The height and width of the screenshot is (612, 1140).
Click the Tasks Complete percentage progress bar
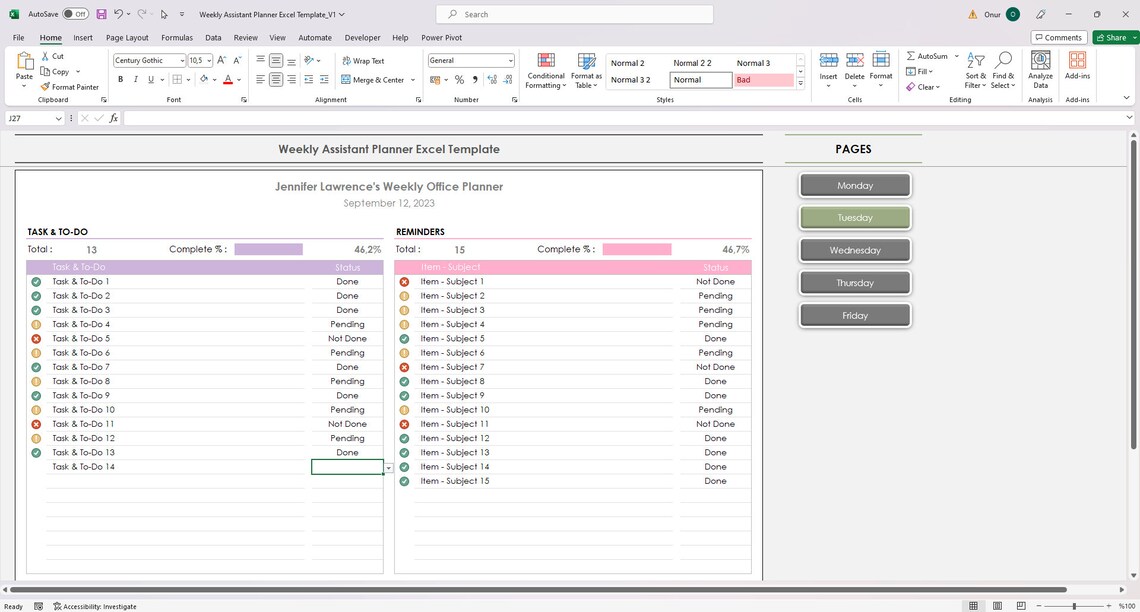(268, 248)
